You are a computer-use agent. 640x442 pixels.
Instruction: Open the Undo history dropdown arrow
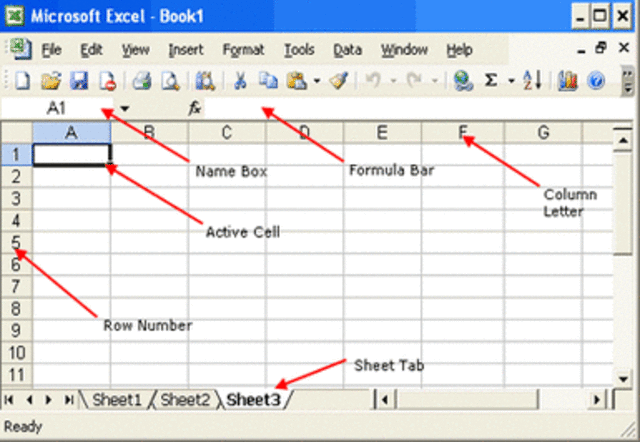click(x=393, y=81)
